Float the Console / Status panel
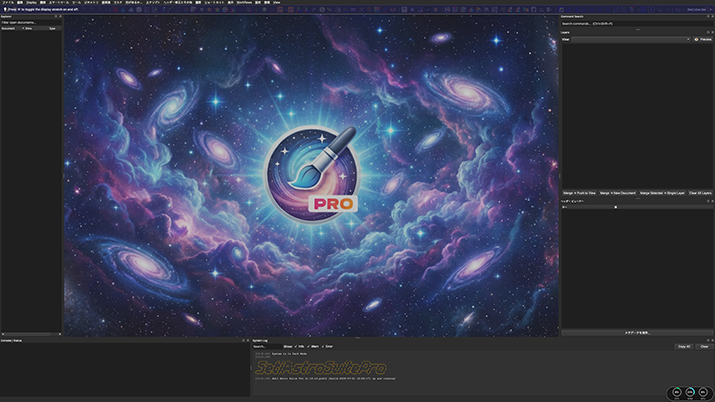The height and width of the screenshot is (402, 715). pyautogui.click(x=243, y=340)
